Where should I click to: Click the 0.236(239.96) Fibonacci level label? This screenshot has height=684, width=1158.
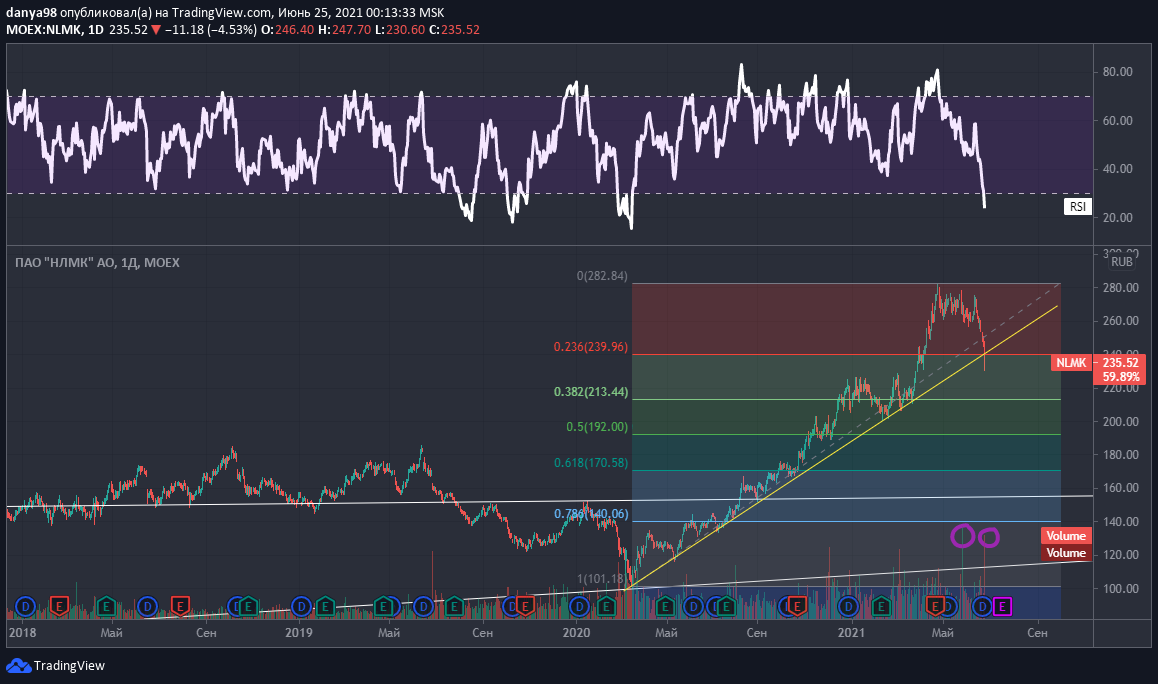point(591,346)
